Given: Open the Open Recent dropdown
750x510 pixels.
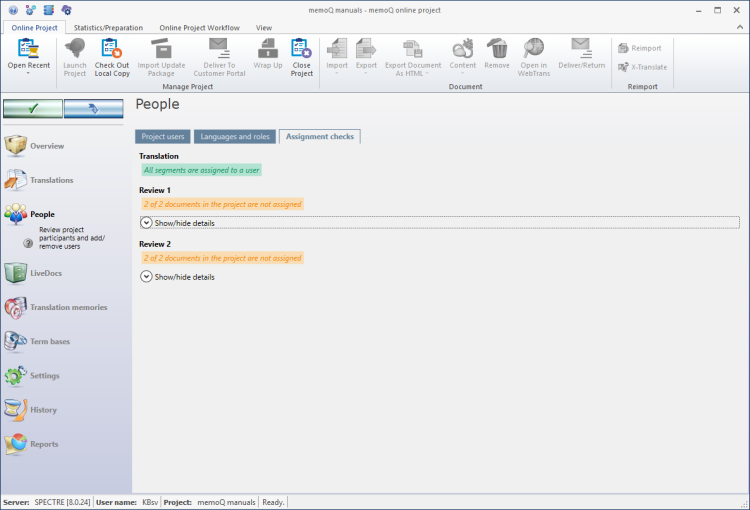Looking at the screenshot, I should (x=28, y=58).
